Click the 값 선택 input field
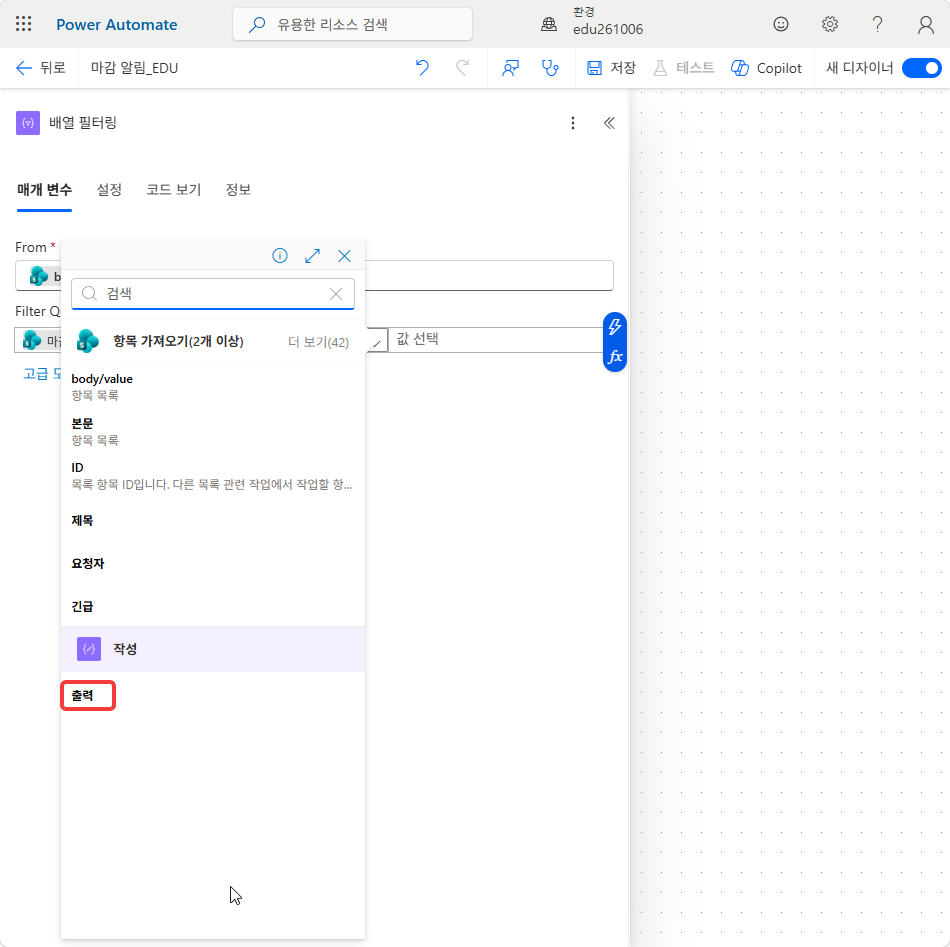This screenshot has height=947, width=950. pos(494,339)
